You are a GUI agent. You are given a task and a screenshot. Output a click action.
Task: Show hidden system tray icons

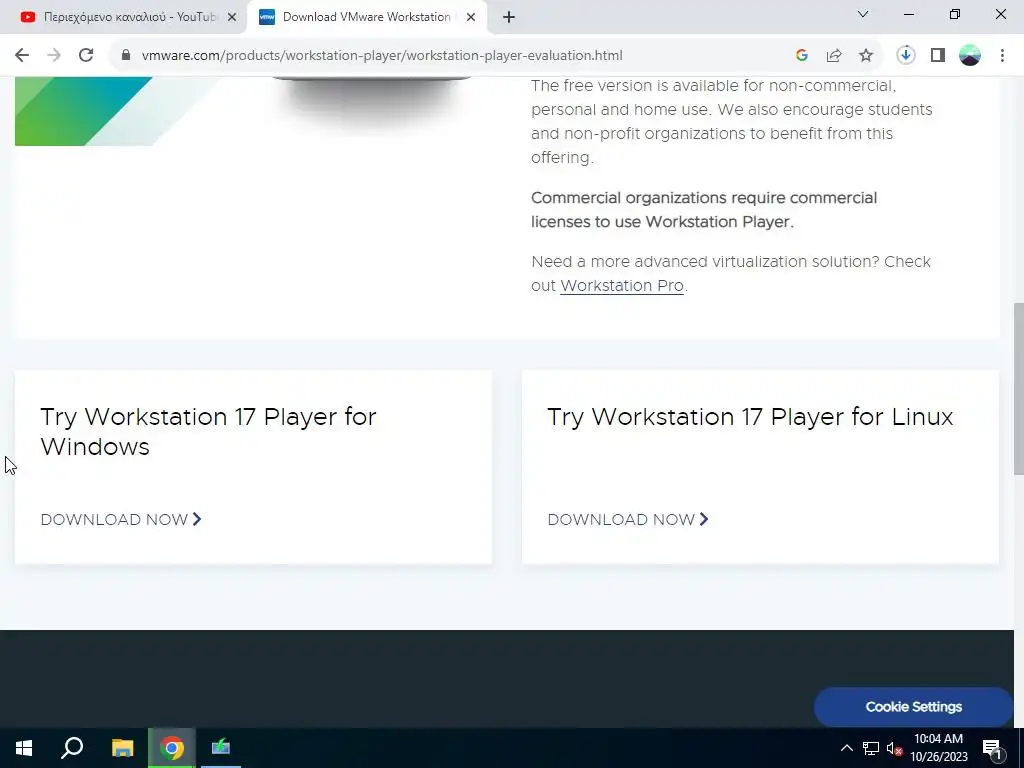[846, 748]
